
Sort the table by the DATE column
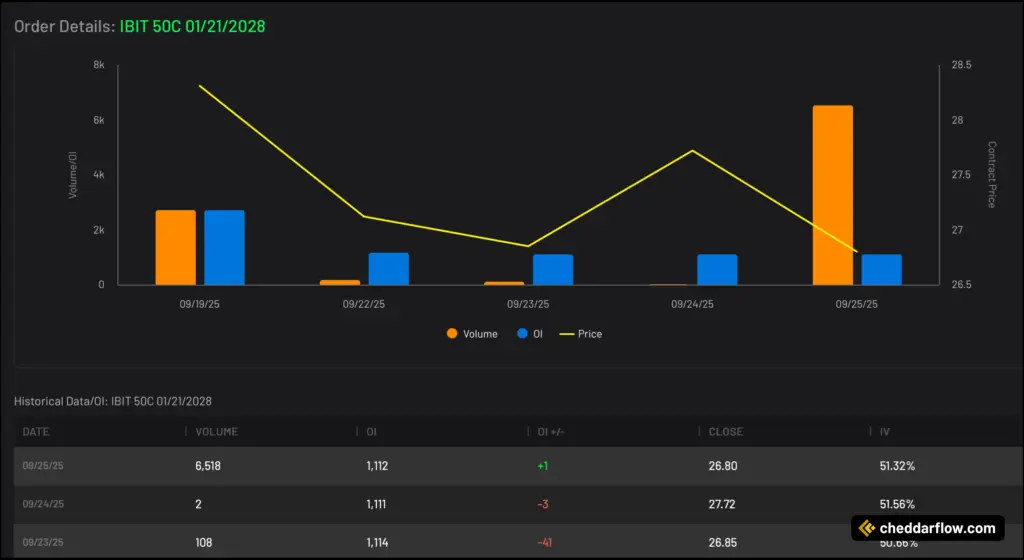(36, 431)
